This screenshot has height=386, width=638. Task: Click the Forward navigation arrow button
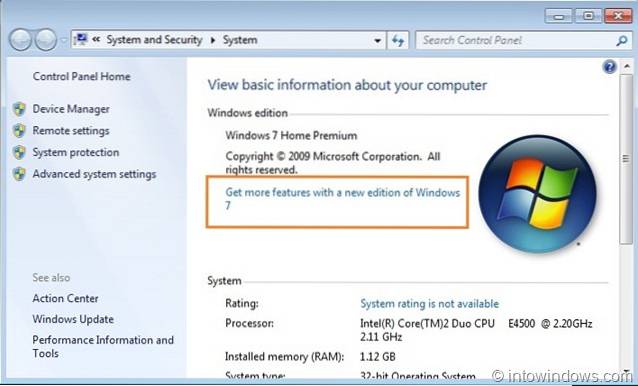point(46,40)
